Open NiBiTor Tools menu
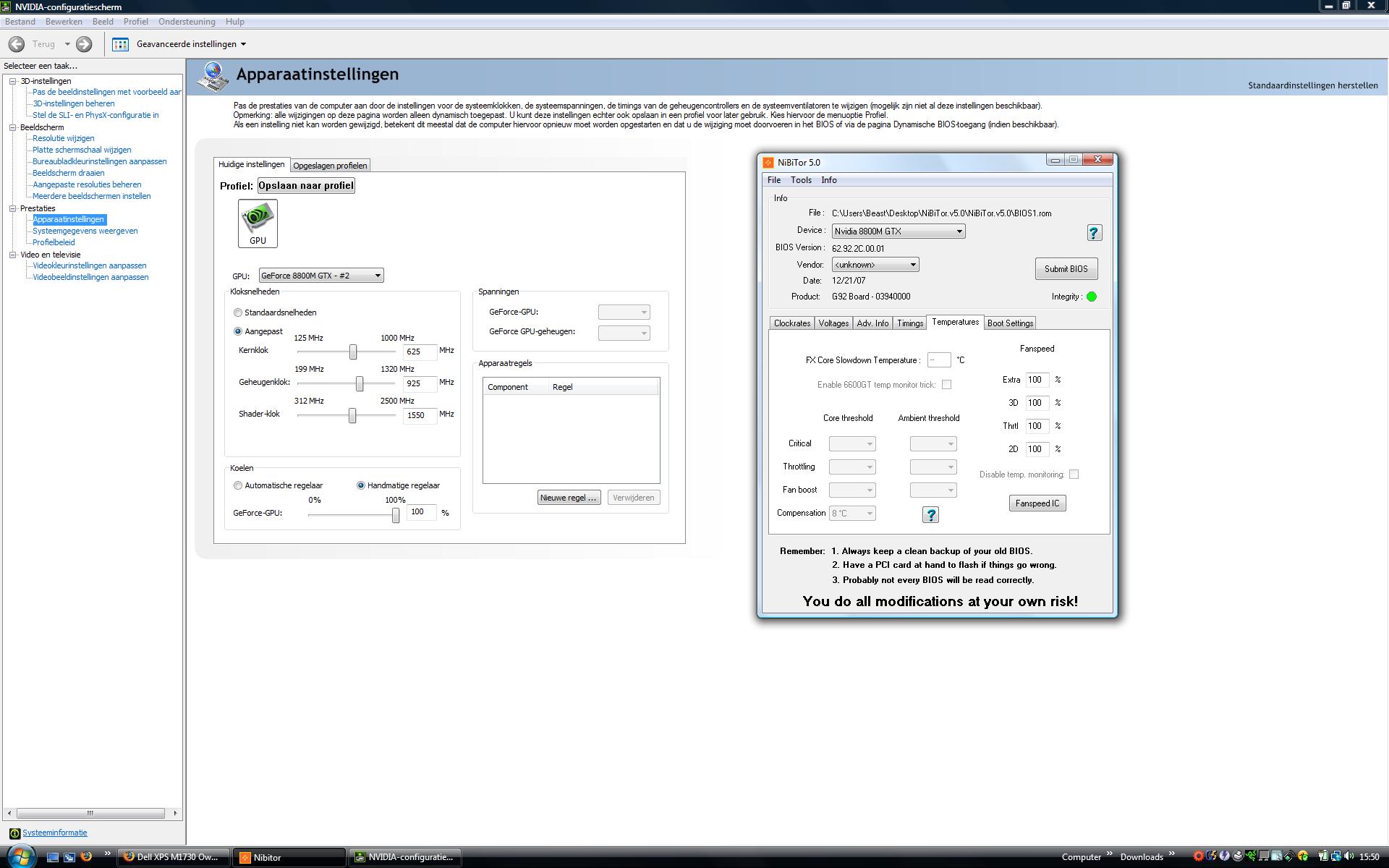This screenshot has height=868, width=1389. click(x=801, y=180)
